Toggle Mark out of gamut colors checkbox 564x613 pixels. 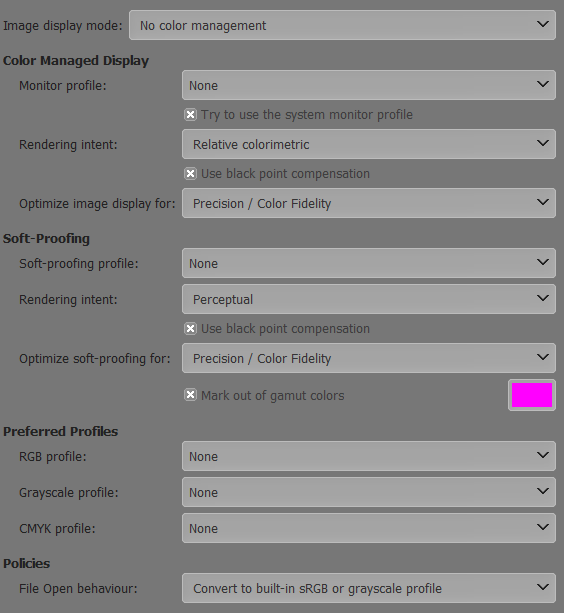point(190,395)
